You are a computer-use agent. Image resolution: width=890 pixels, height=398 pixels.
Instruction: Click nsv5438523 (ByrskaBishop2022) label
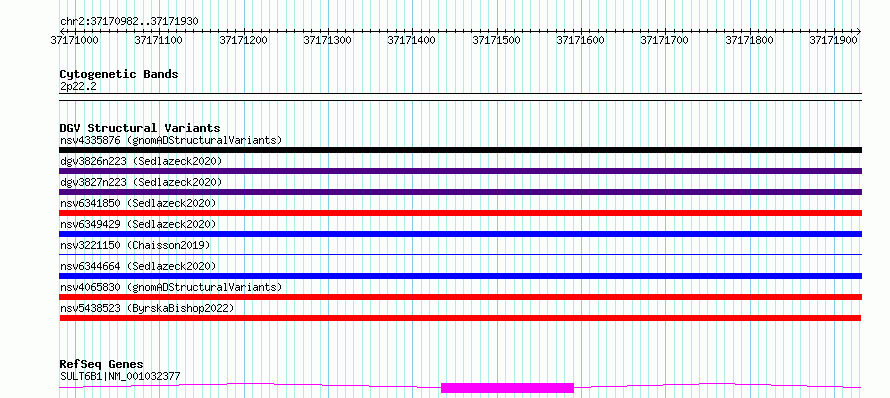[147, 308]
